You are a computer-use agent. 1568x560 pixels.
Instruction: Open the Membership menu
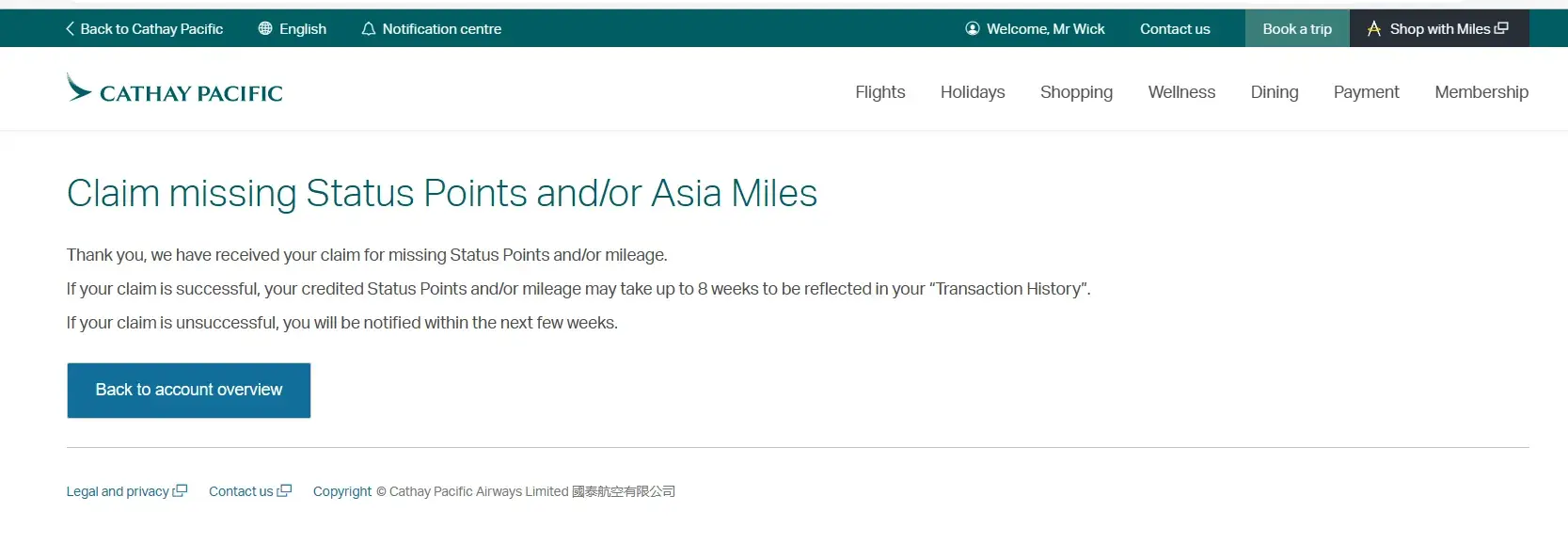coord(1481,92)
